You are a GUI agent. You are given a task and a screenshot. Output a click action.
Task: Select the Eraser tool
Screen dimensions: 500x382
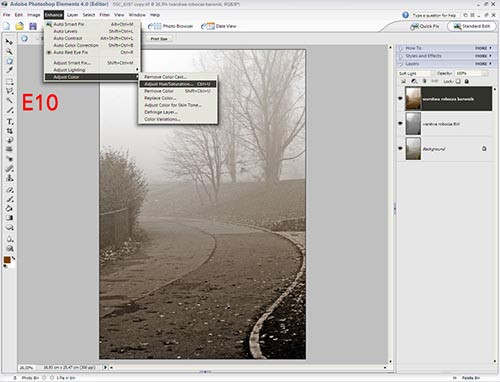(9, 190)
